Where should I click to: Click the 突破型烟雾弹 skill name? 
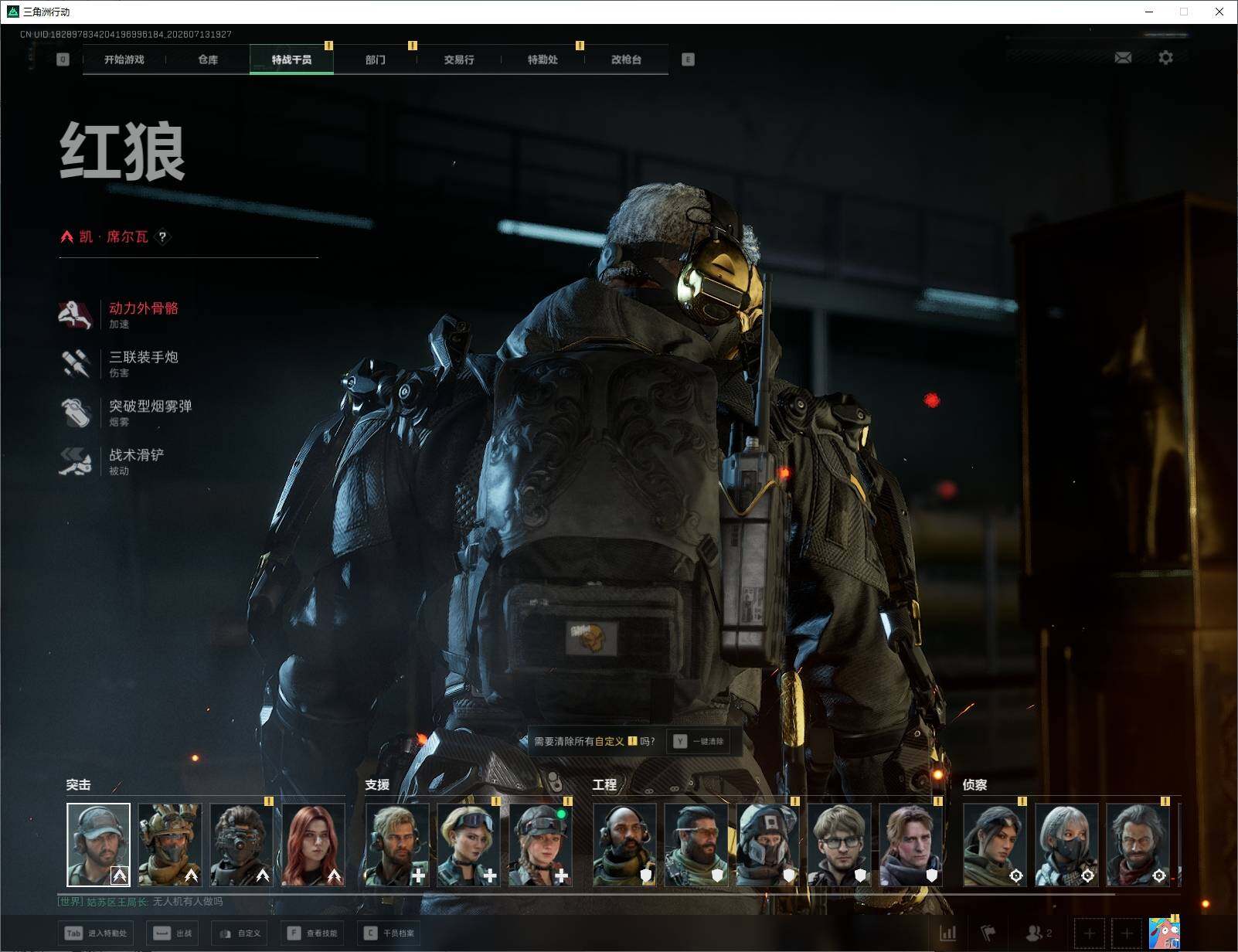(151, 406)
